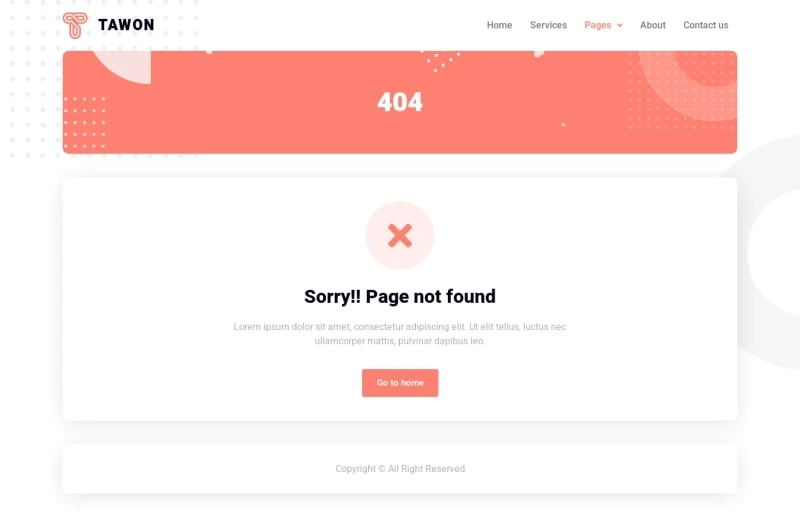Open the Home menu item
The image size is (800, 517).
(x=499, y=25)
